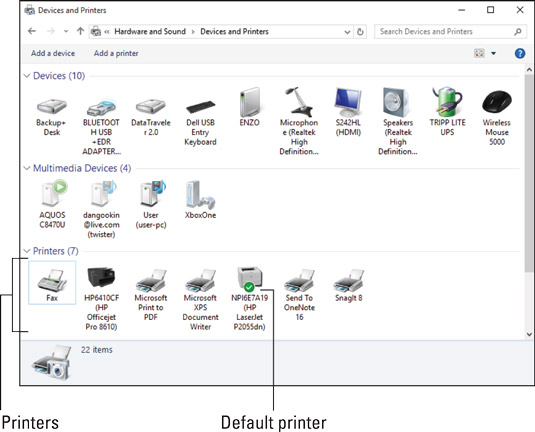The height and width of the screenshot is (432, 535).
Task: Select the Microsoft XPS Document Writer printer
Action: point(200,280)
